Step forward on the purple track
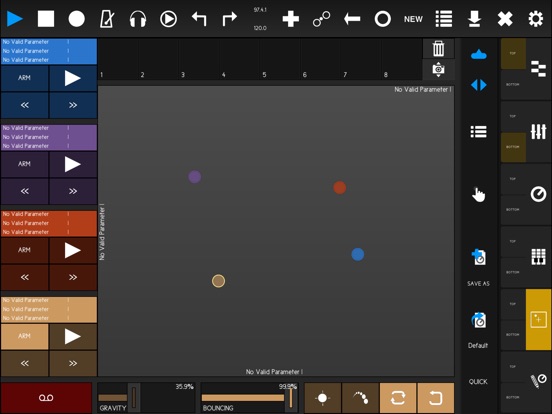Screen dimensions: 552x414 pos(73,191)
